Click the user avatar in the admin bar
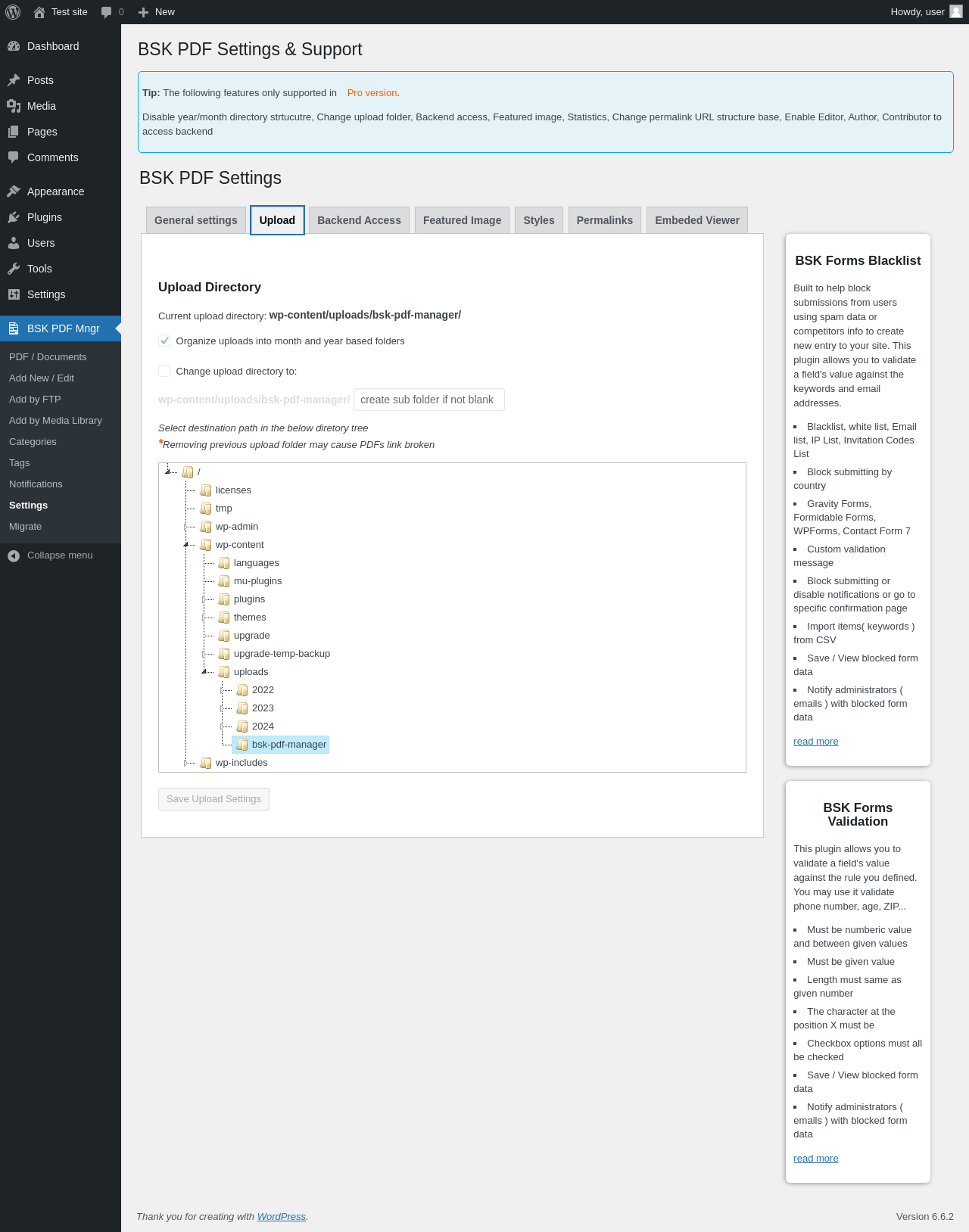 [956, 11]
